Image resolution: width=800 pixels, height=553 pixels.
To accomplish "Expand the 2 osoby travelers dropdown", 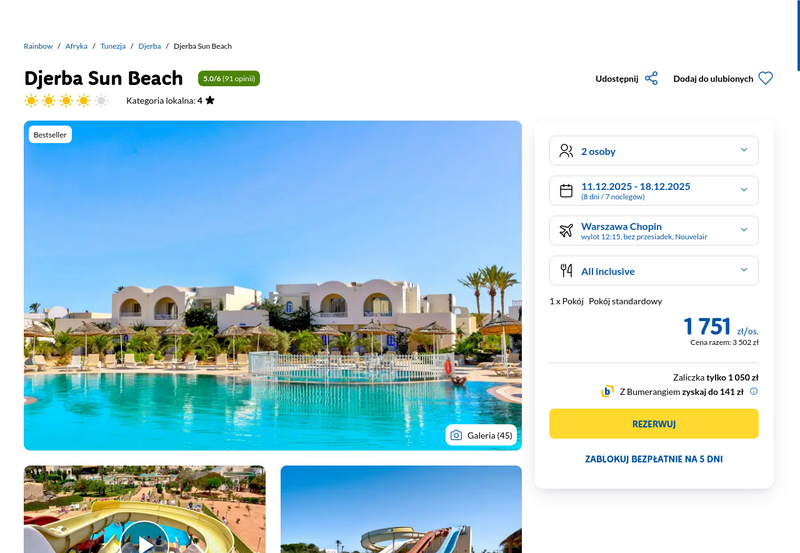I will [654, 150].
